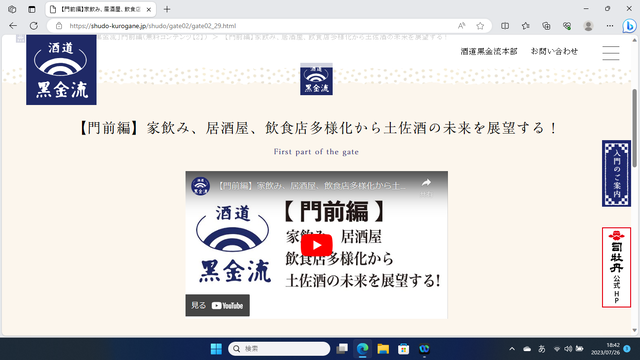This screenshot has width=640, height=360.
Task: Open the Bing chat sidebar
Action: (629, 26)
